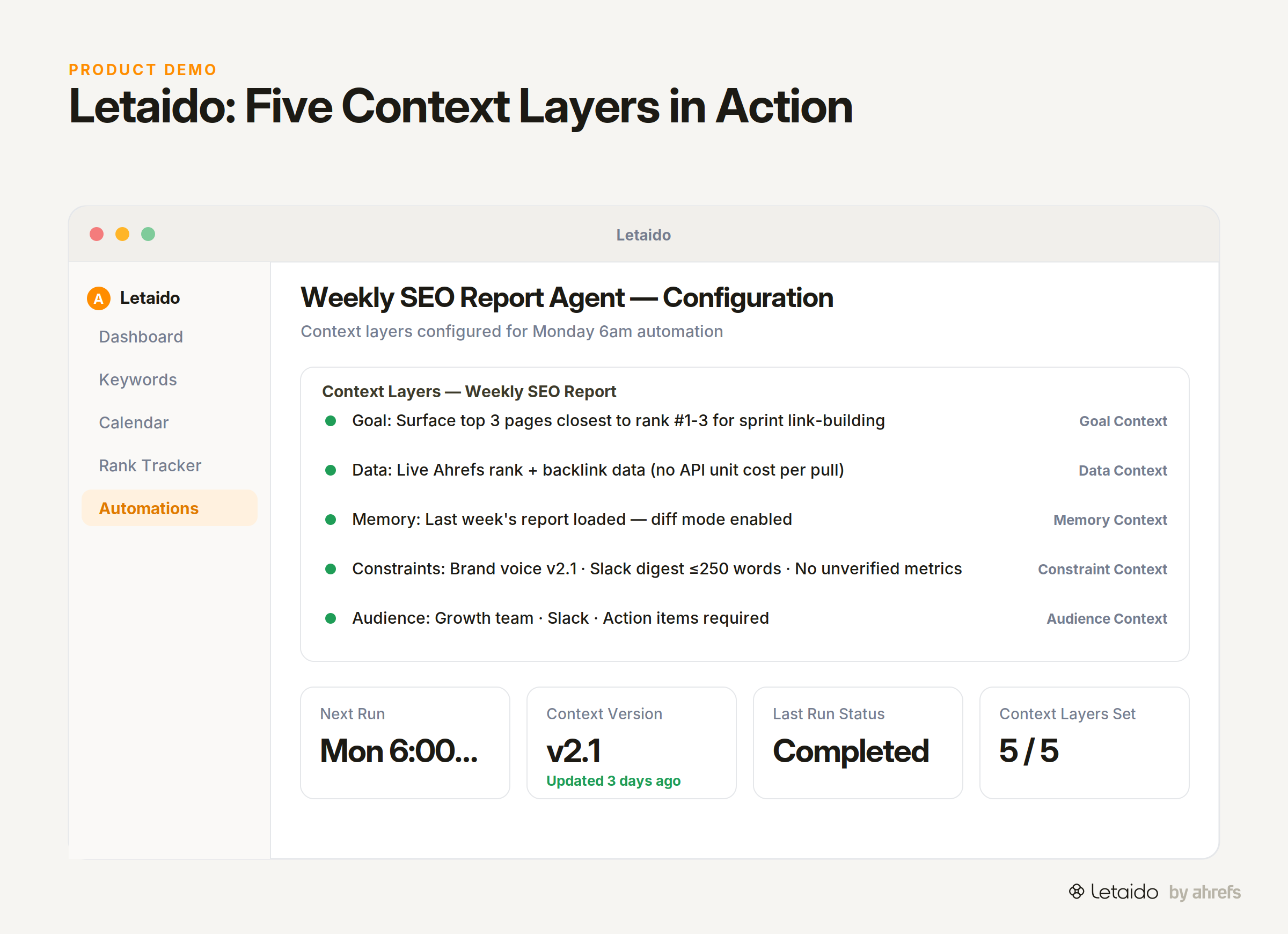Click the Data Context label
This screenshot has height=934, width=1288.
(x=1123, y=470)
